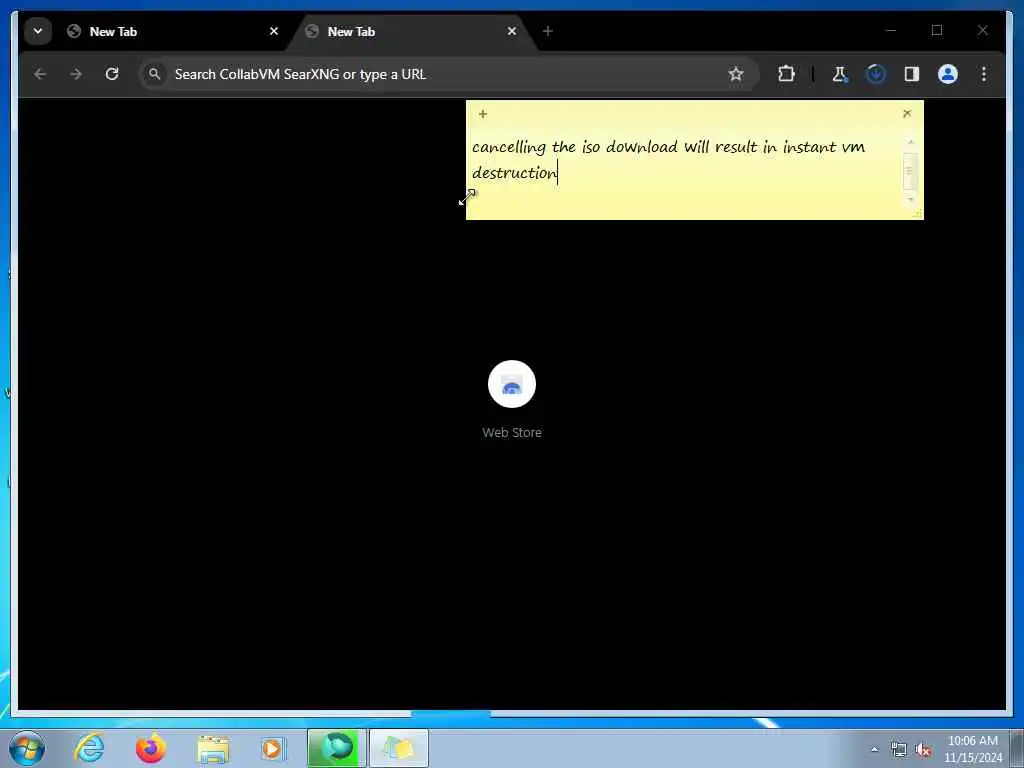This screenshot has width=1024, height=768.
Task: Open the Windows Start menu
Action: [x=27, y=748]
